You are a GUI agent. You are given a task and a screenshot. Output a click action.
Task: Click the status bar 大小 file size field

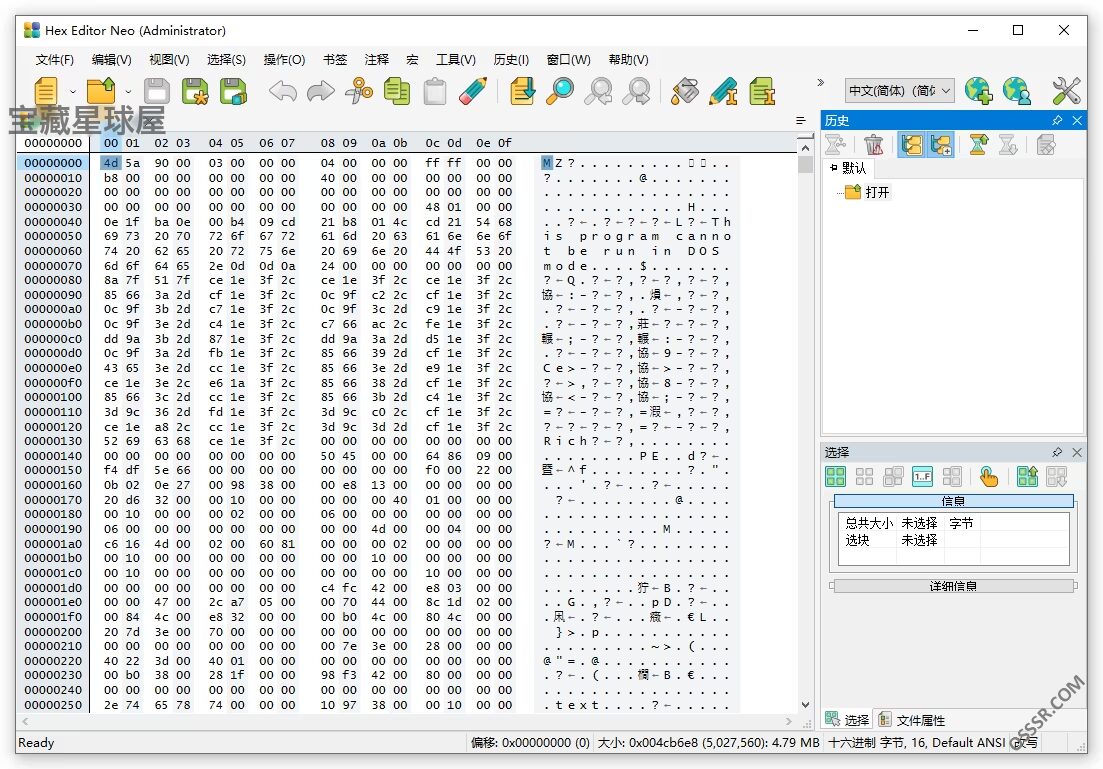click(708, 743)
